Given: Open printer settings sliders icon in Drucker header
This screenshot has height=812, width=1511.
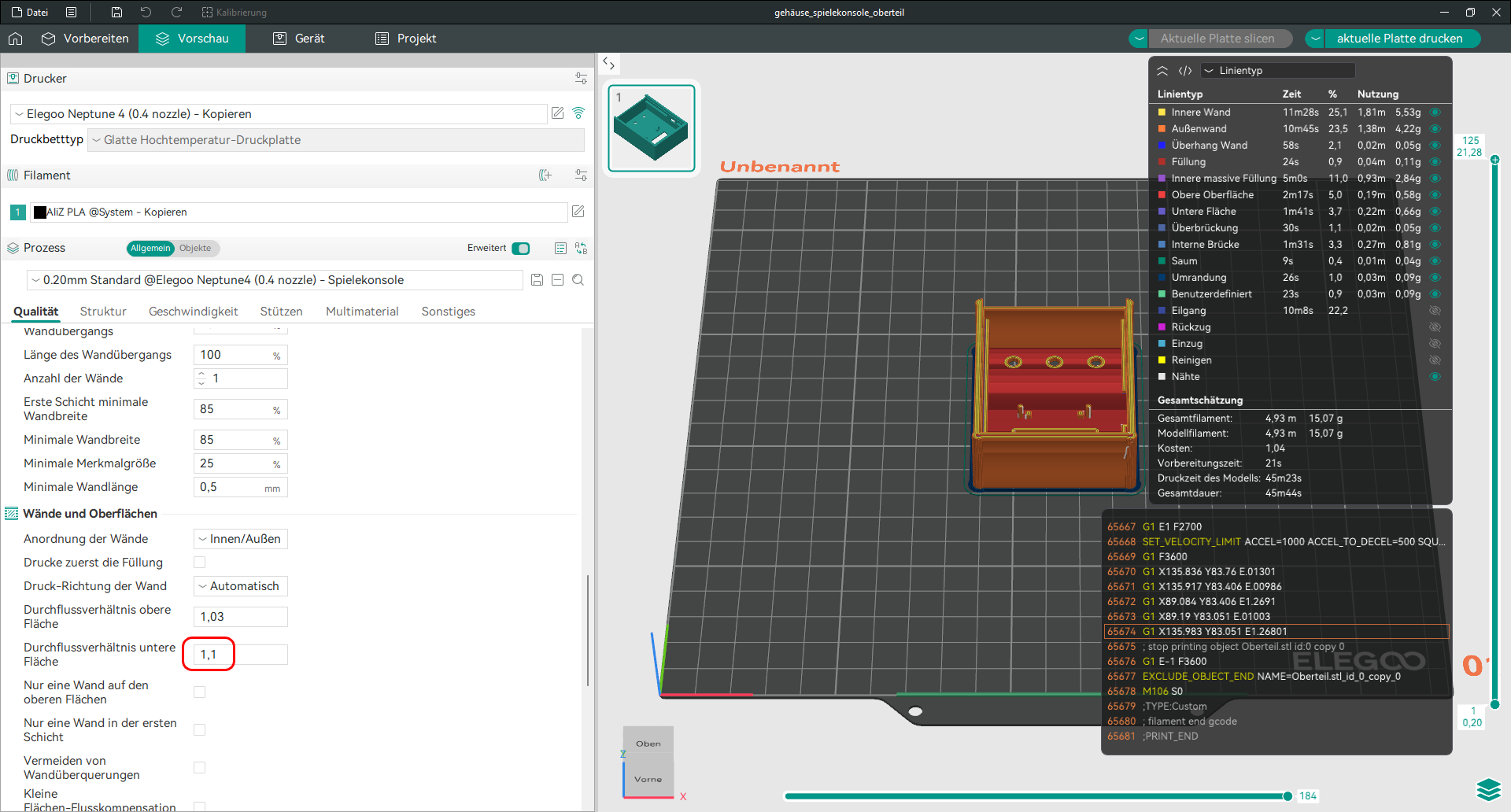Looking at the screenshot, I should pos(581,79).
